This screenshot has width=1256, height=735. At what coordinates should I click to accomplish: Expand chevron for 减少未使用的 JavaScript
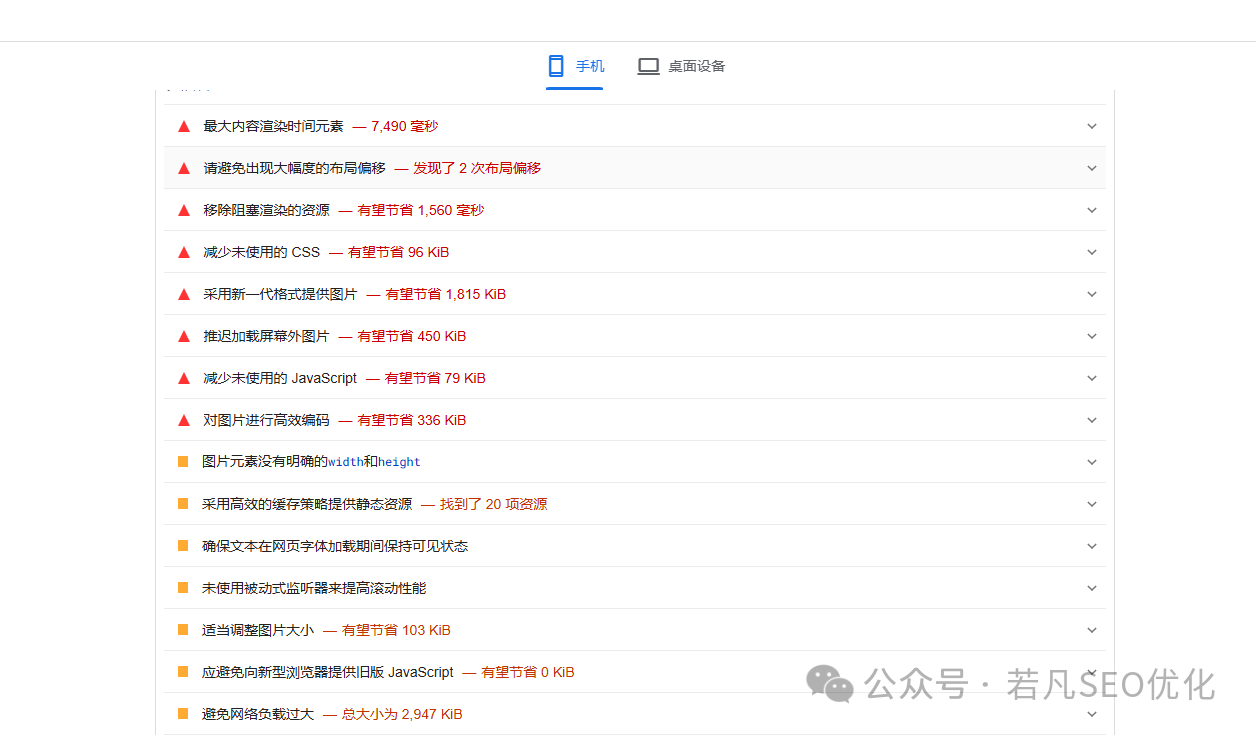click(1092, 378)
